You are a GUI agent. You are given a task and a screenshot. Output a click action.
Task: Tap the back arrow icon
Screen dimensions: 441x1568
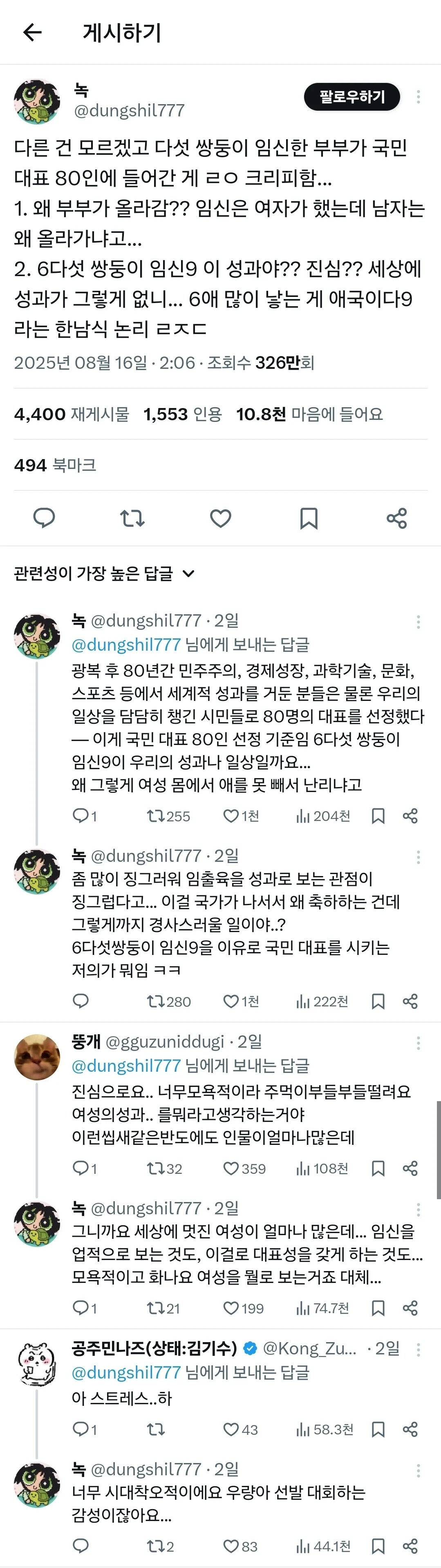pos(32,32)
